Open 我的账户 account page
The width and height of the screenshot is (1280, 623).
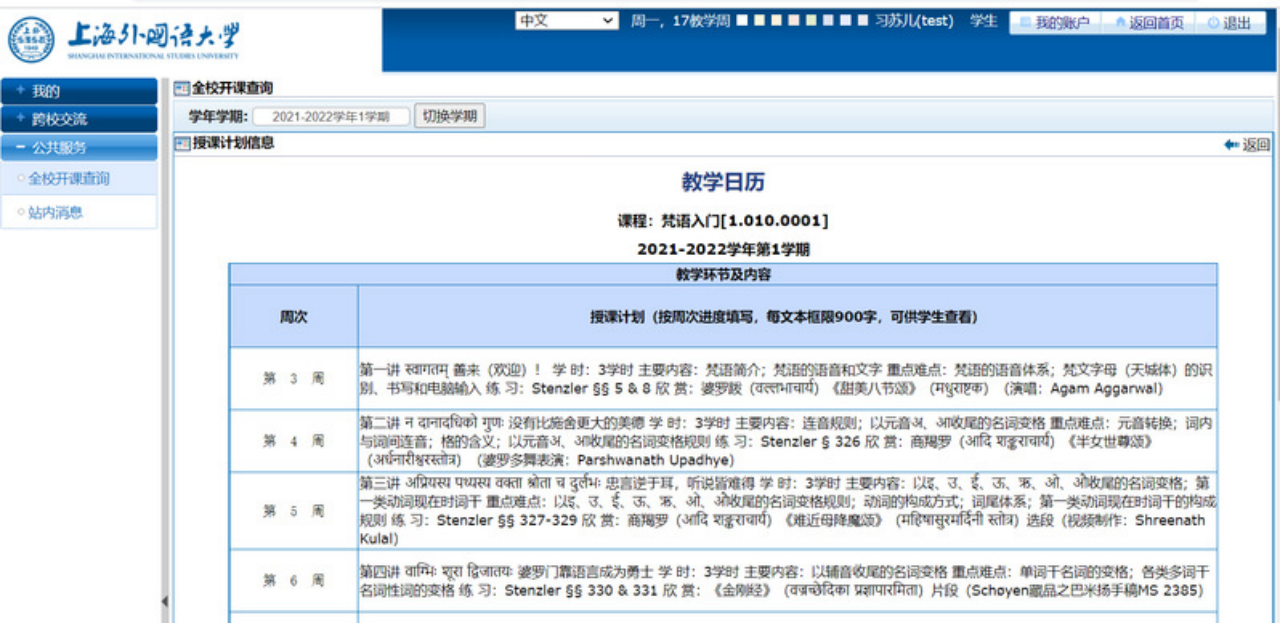(1054, 23)
